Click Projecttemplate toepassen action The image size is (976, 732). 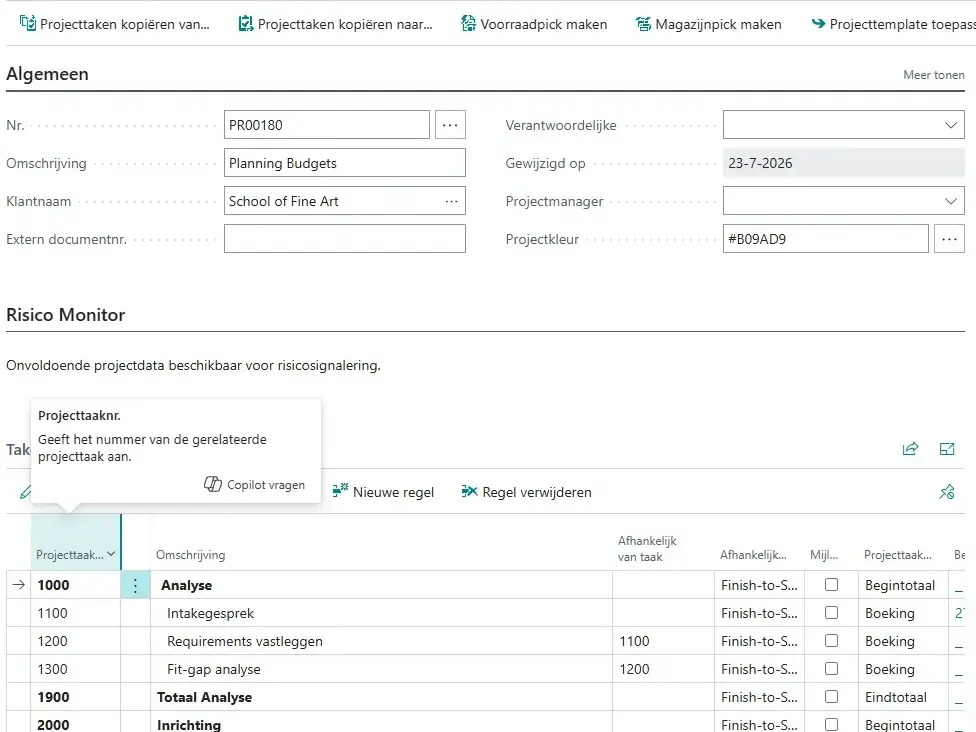pos(893,24)
